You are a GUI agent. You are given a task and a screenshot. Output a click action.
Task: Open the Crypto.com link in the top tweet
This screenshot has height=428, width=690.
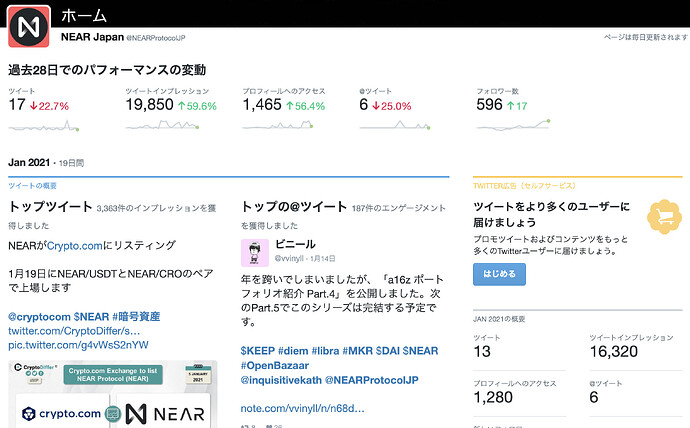coord(75,245)
